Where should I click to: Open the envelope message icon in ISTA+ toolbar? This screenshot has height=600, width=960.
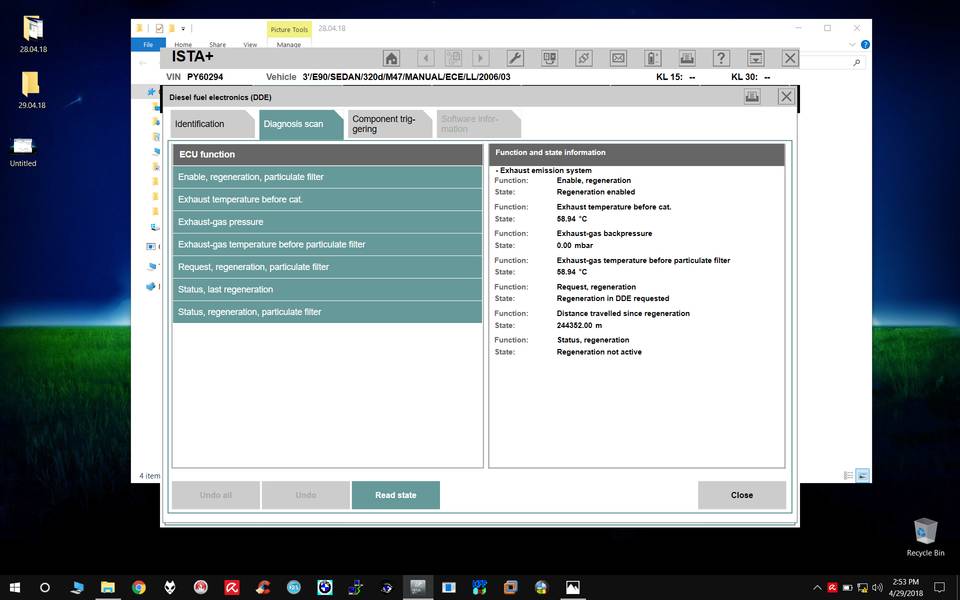618,58
